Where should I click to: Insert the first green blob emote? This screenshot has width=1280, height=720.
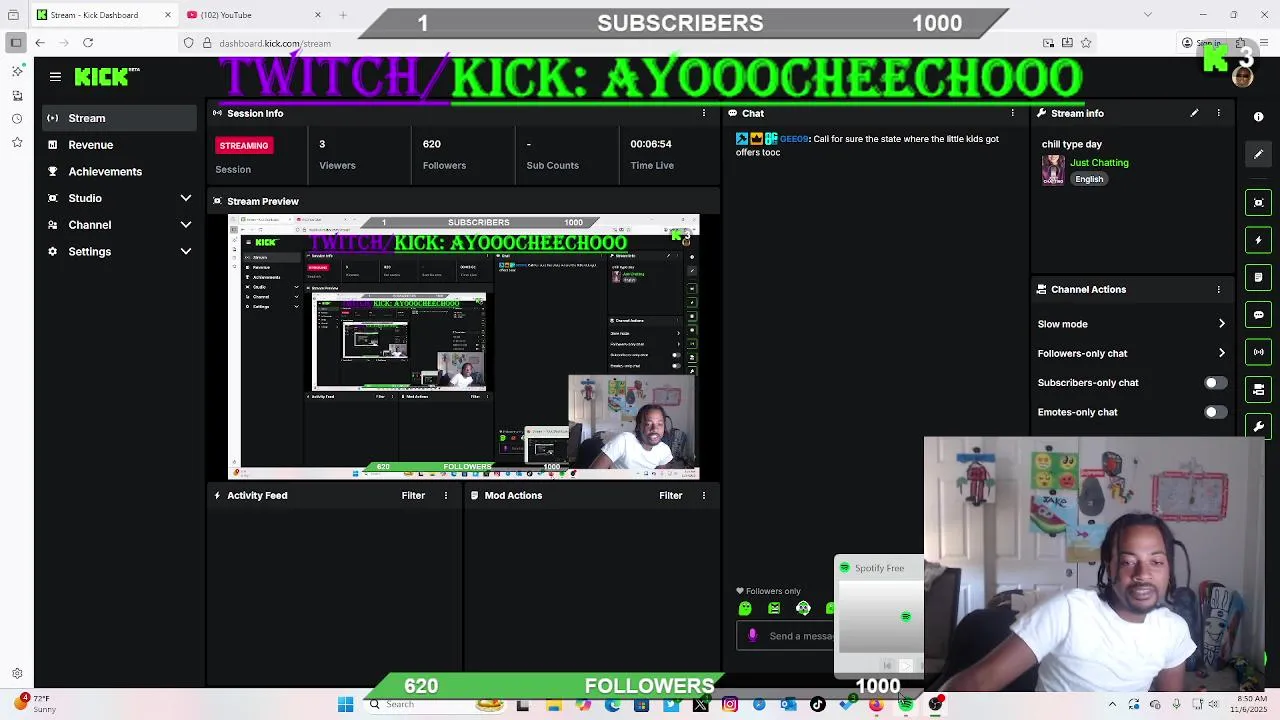745,608
